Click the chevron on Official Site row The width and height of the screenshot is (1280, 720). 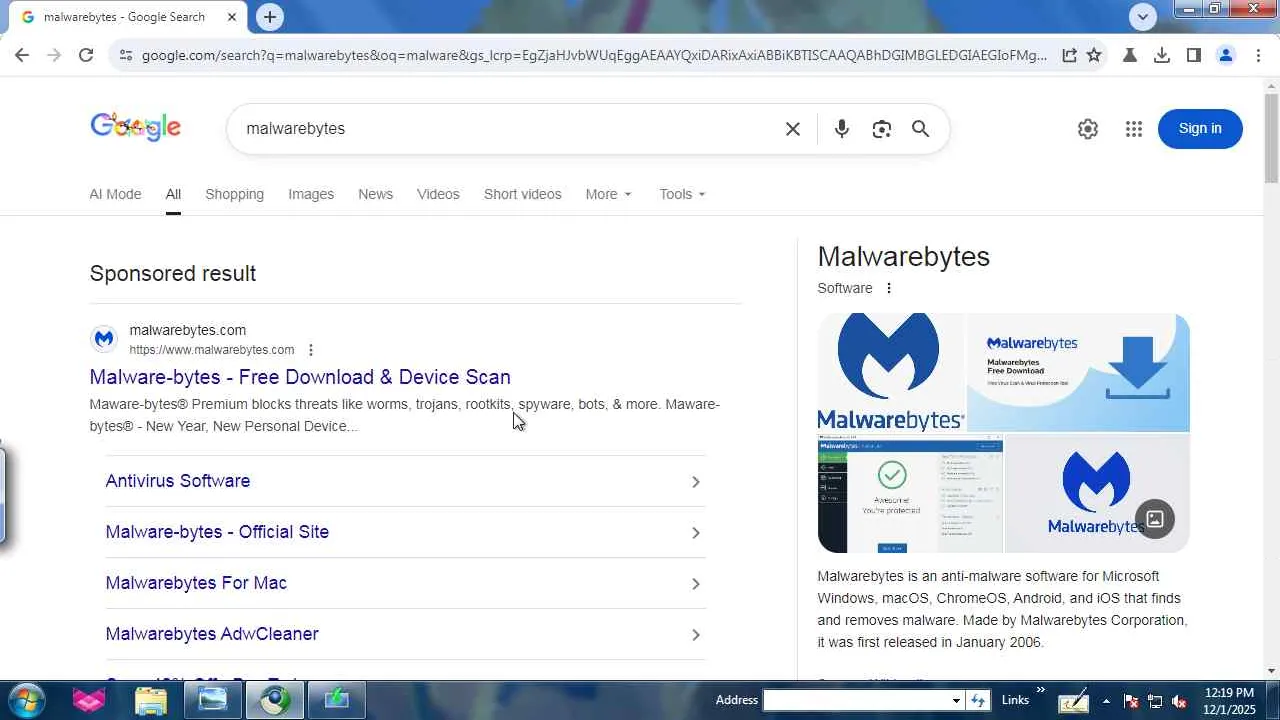coord(696,533)
